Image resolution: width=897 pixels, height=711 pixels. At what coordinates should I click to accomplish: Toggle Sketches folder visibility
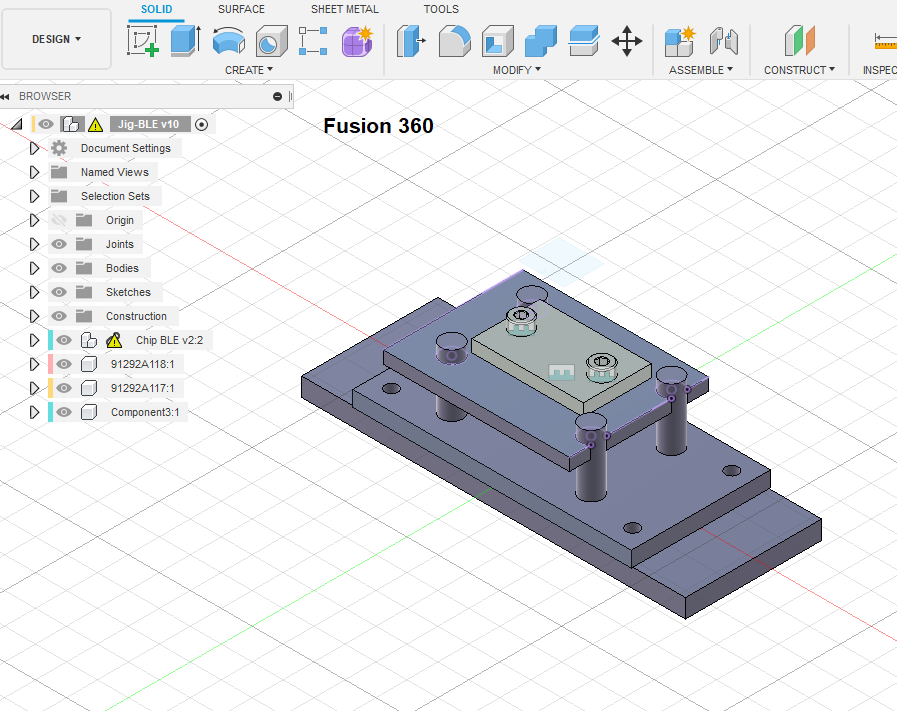tap(59, 292)
